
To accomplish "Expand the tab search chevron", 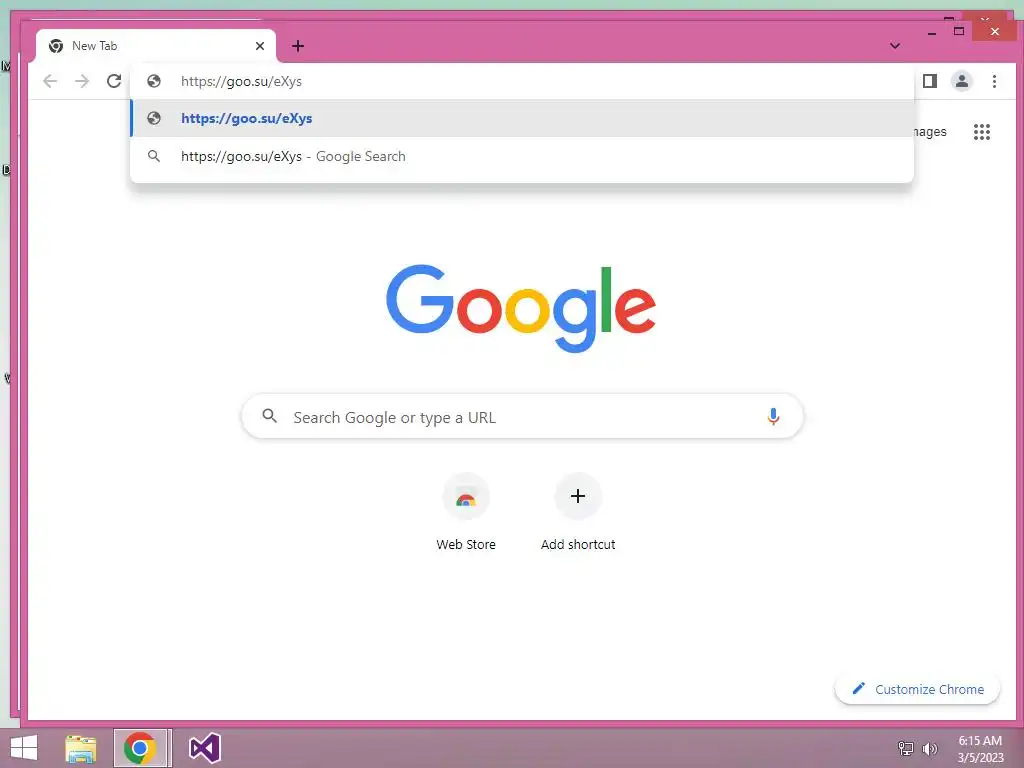I will pos(895,46).
